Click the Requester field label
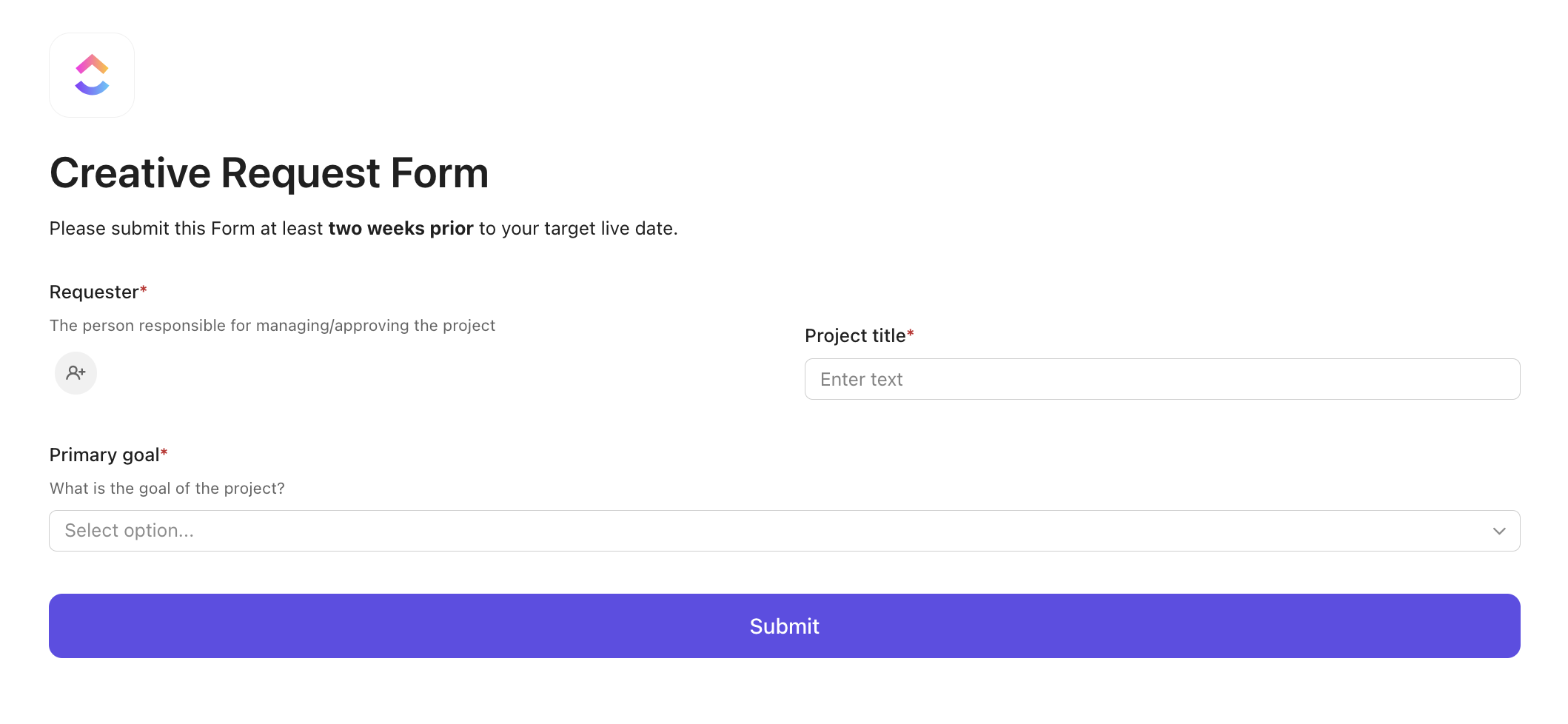Screen dimensions: 1568x724 pyautogui.click(x=94, y=292)
